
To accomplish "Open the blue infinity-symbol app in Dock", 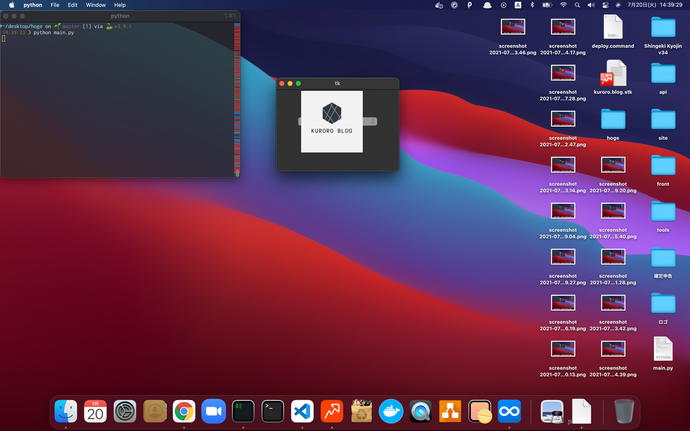I will (x=509, y=411).
